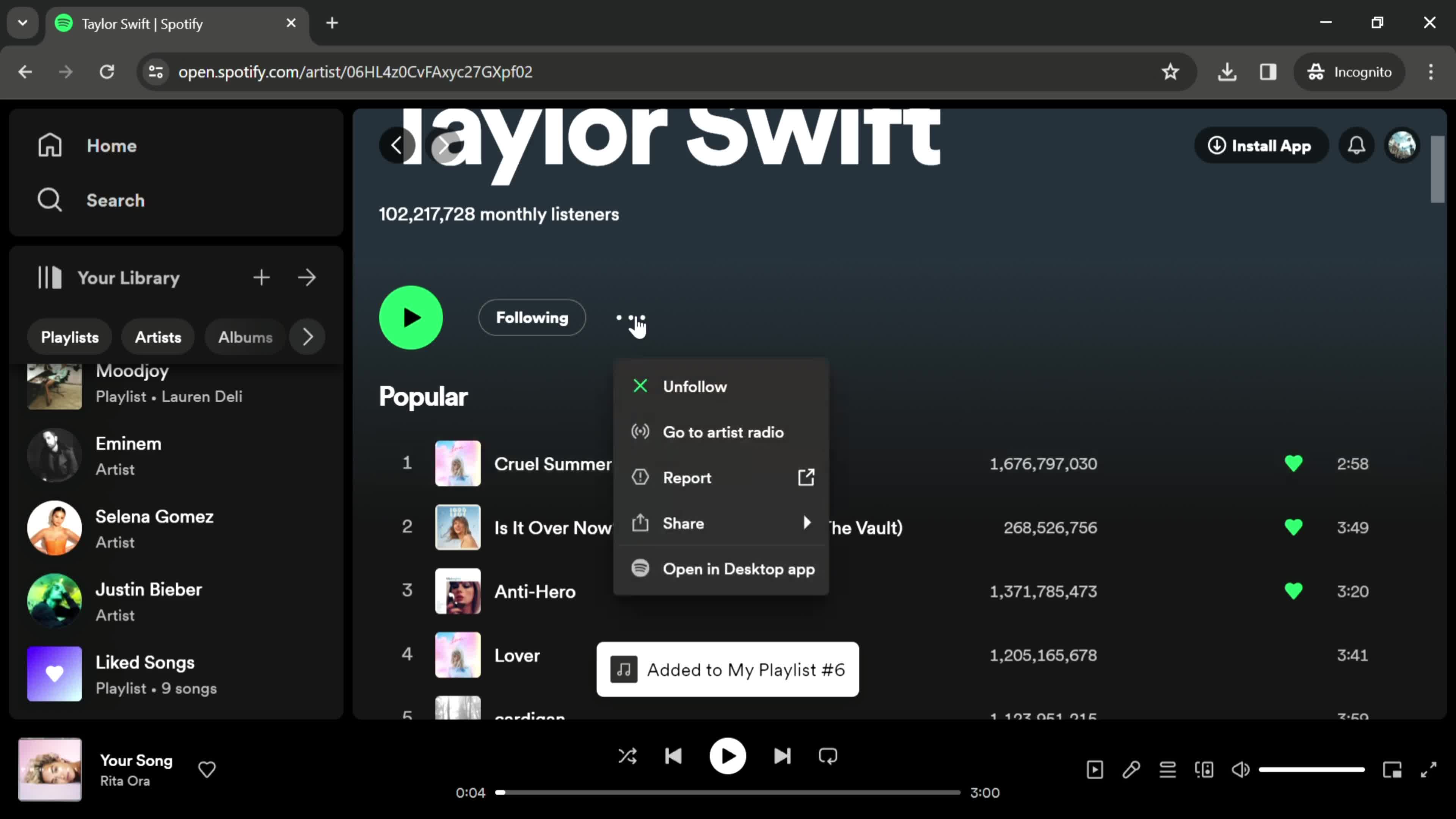Close the artist three-dots menu
The image size is (1456, 819).
(631, 318)
